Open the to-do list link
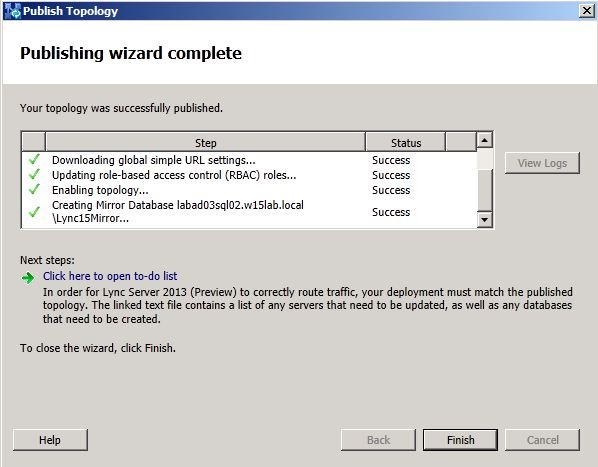Screen dimensions: 598x467 coord(110,276)
